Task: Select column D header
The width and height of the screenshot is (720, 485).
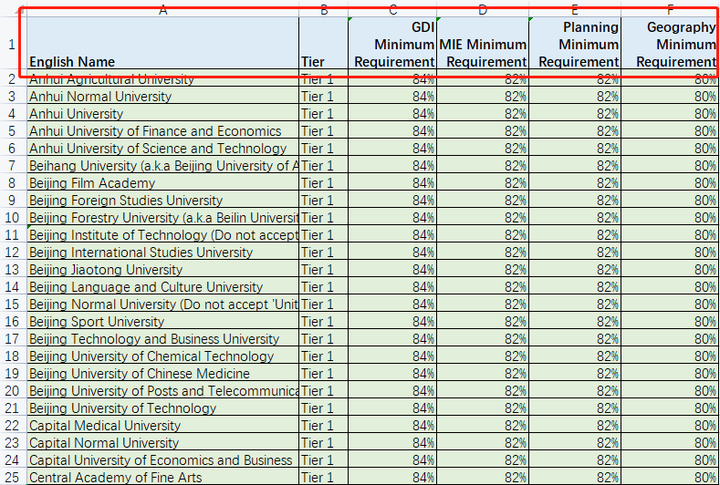Action: [483, 10]
